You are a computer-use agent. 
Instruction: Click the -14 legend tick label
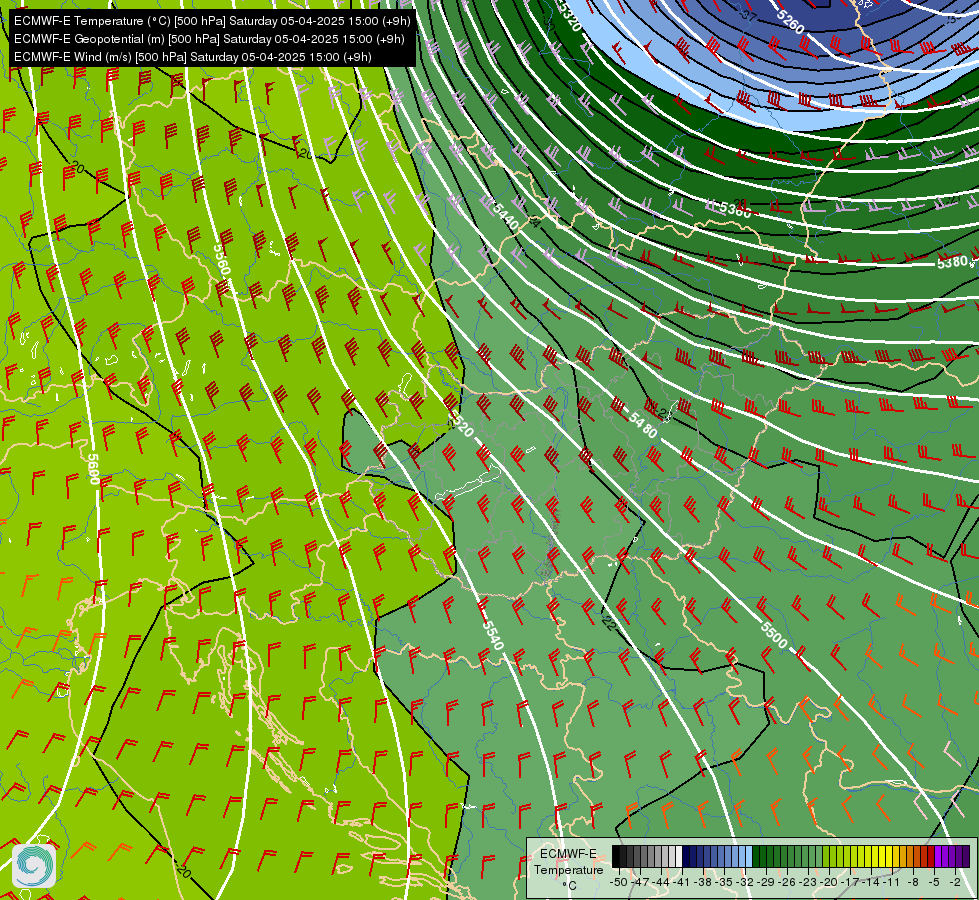pyautogui.click(x=872, y=882)
